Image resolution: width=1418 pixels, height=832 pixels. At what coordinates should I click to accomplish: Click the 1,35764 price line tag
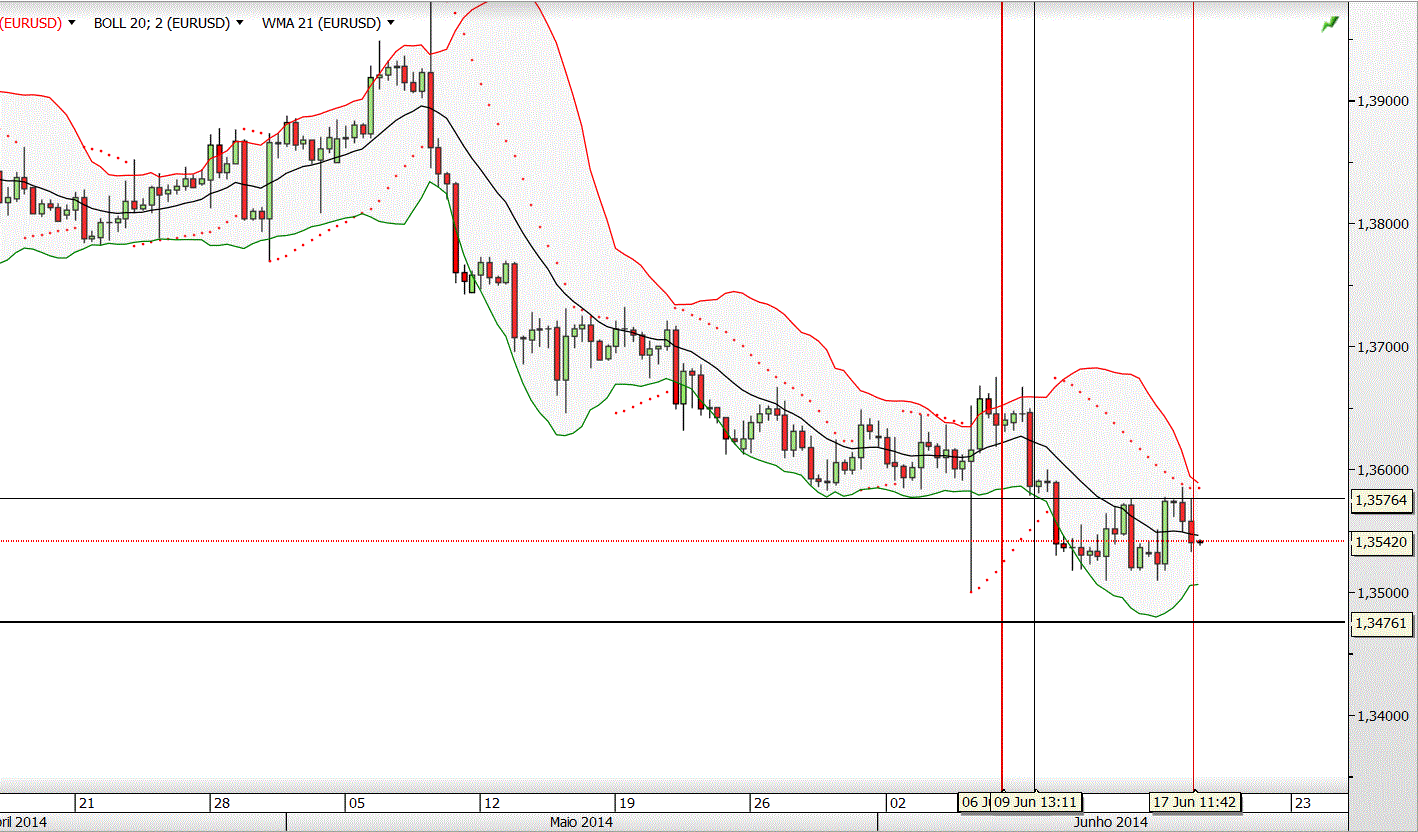click(1380, 499)
